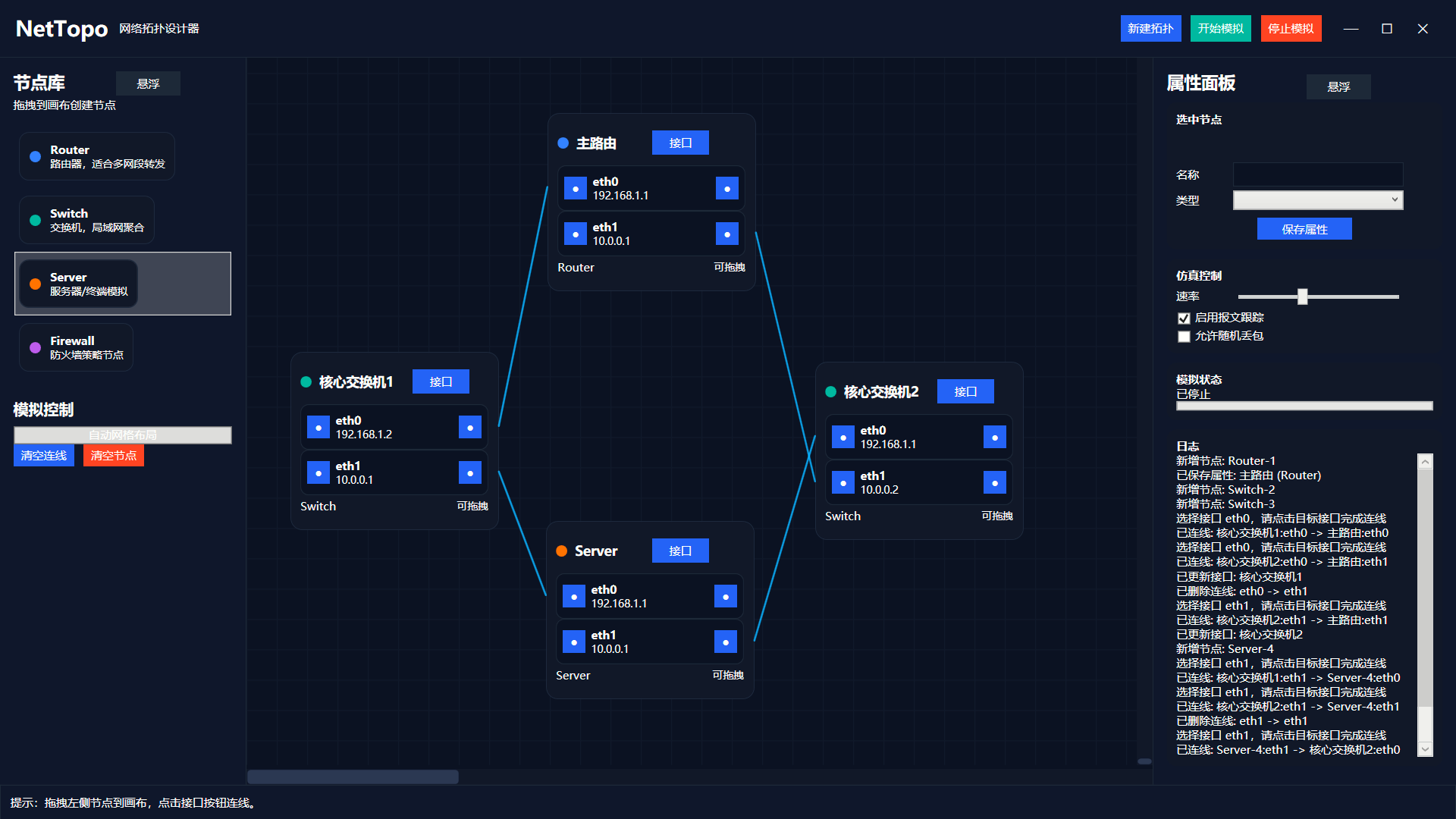Enable 允许随机丢包 checkbox

click(x=1184, y=336)
